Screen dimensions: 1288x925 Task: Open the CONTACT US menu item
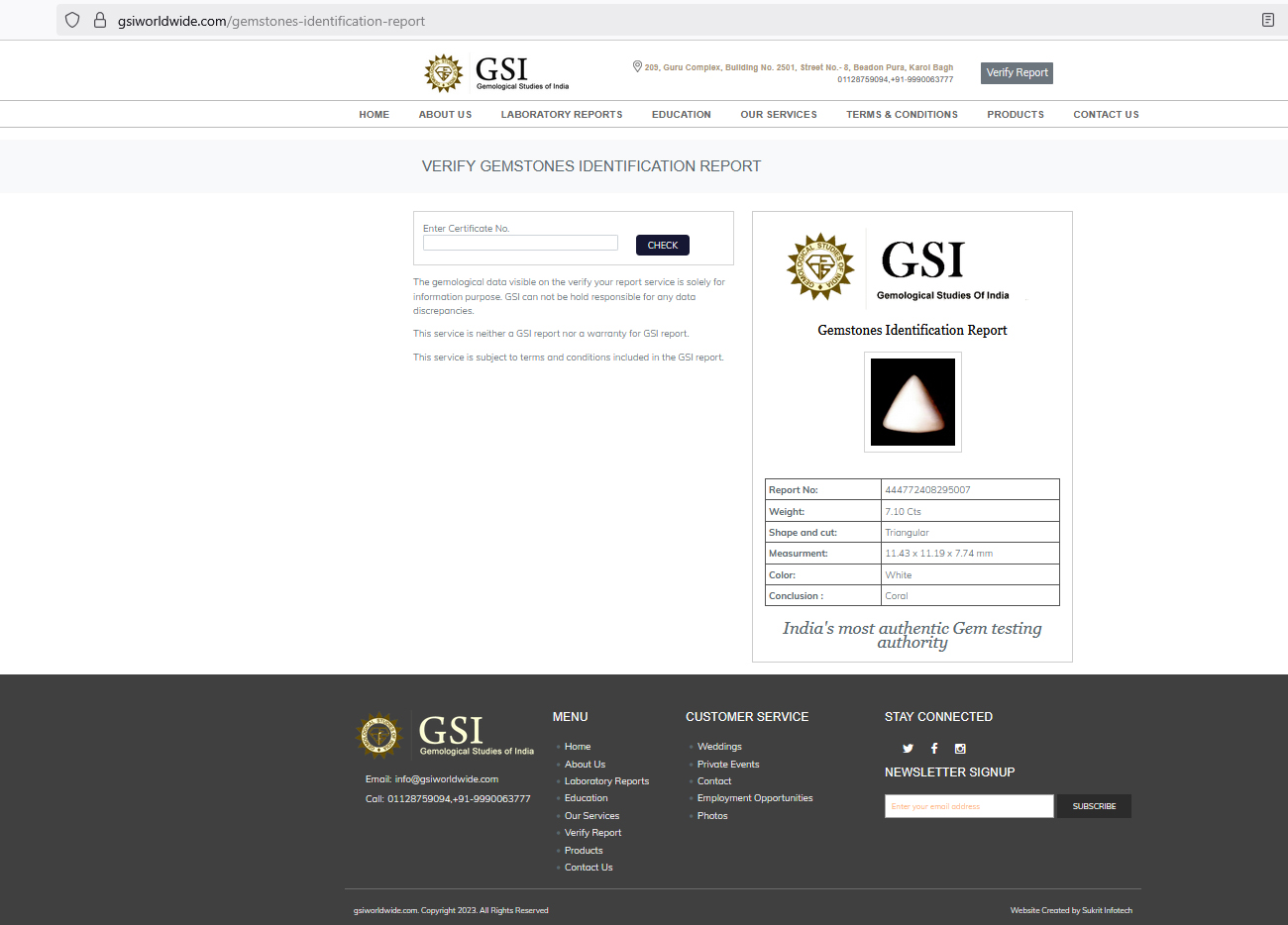click(x=1106, y=115)
